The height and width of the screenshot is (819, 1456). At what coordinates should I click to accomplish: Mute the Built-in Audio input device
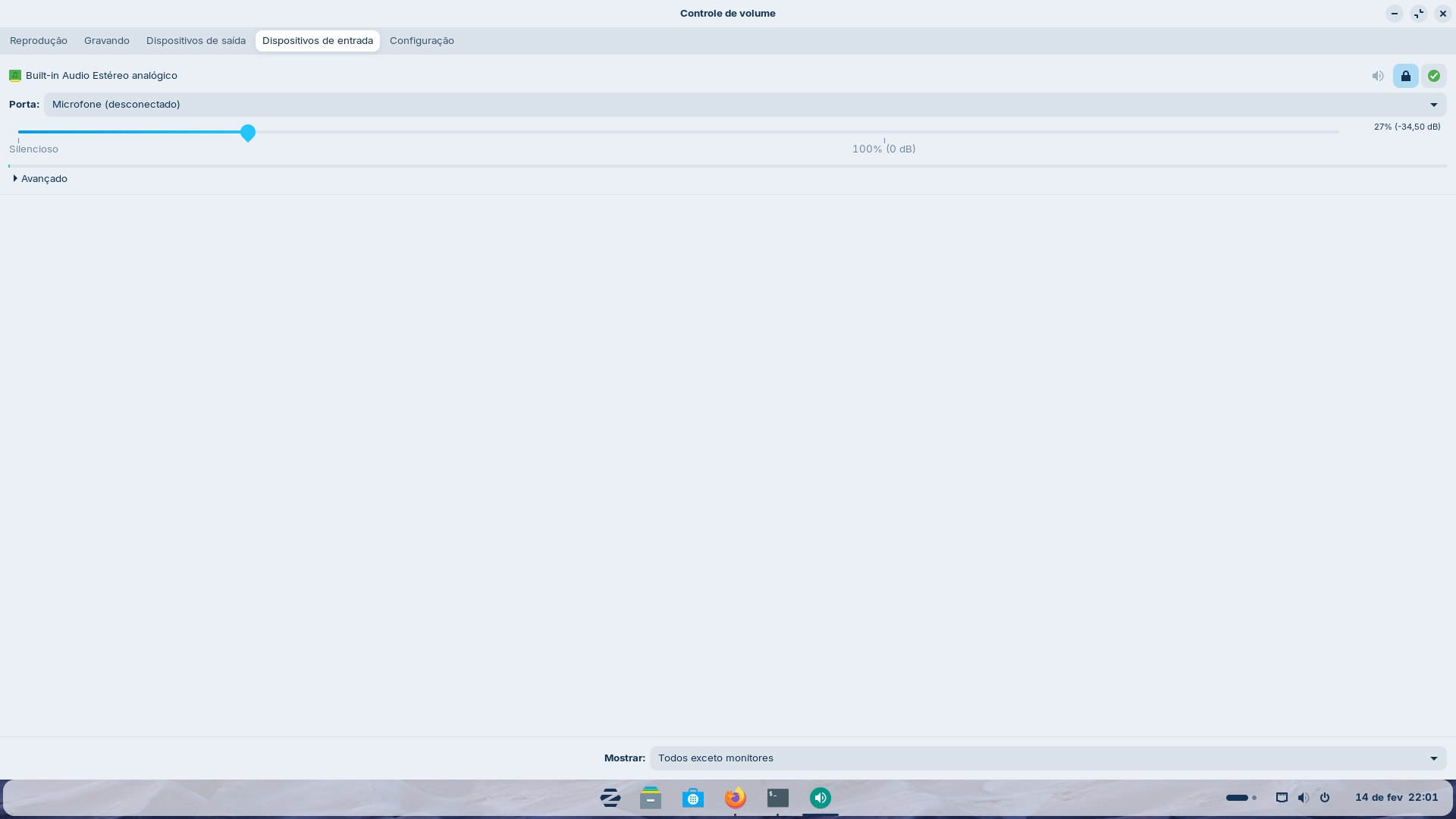(1378, 76)
